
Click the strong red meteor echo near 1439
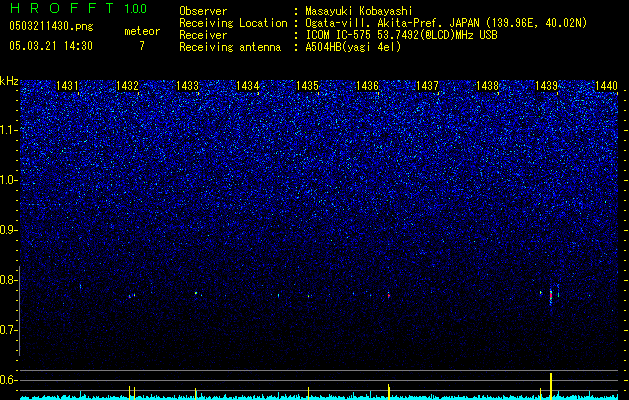(x=551, y=297)
